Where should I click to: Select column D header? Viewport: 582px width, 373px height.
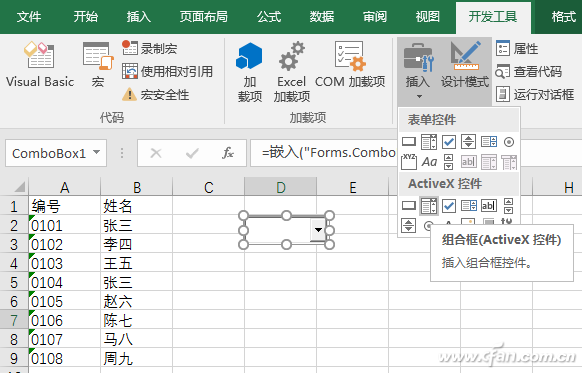(x=281, y=187)
